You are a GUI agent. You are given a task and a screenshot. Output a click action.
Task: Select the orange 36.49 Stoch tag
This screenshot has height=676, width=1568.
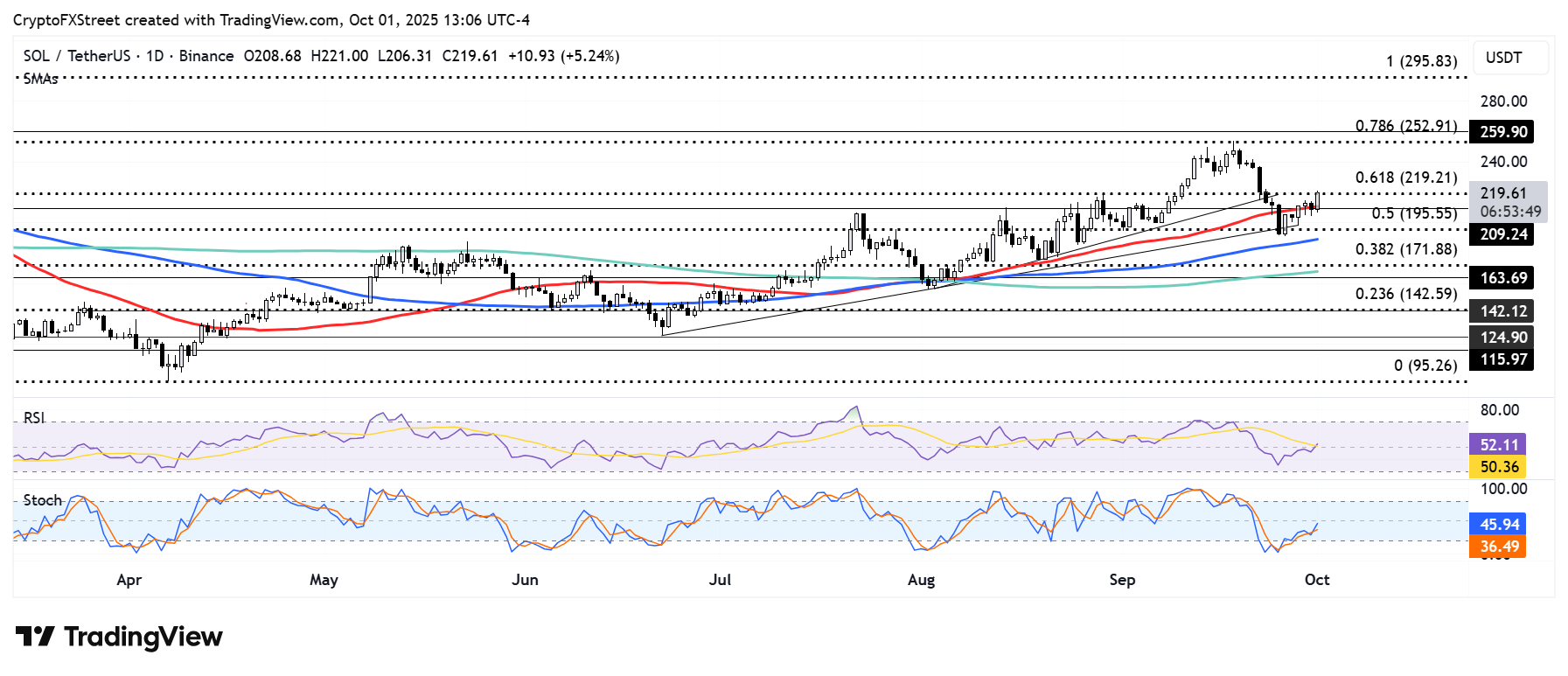[1498, 547]
